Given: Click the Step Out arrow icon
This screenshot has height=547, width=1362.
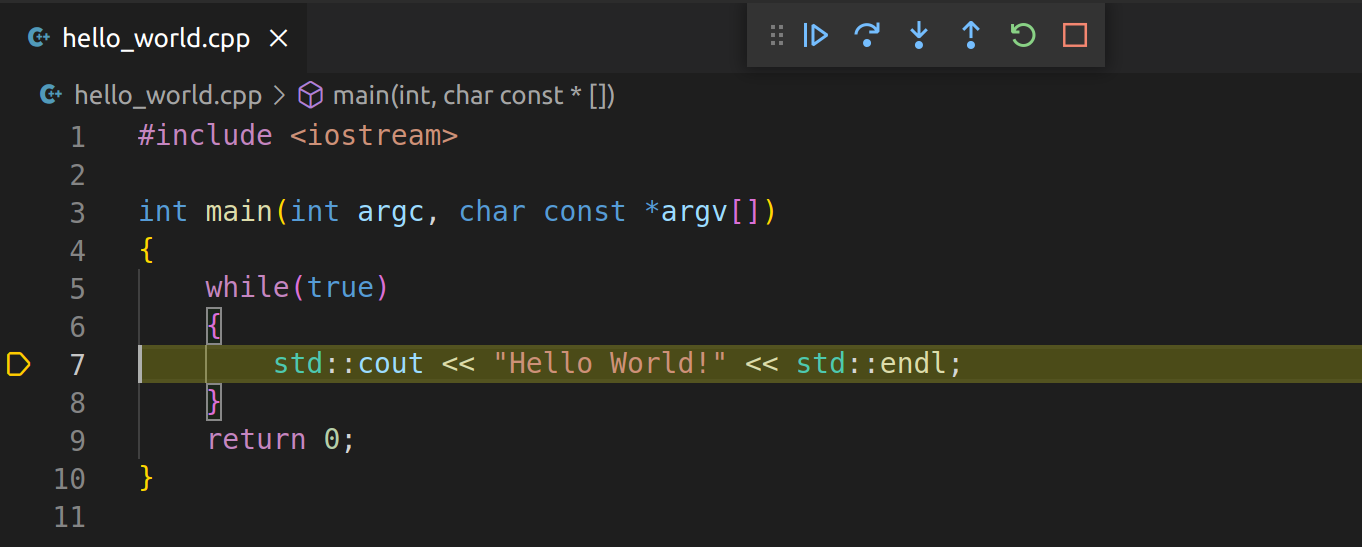Looking at the screenshot, I should point(970,36).
